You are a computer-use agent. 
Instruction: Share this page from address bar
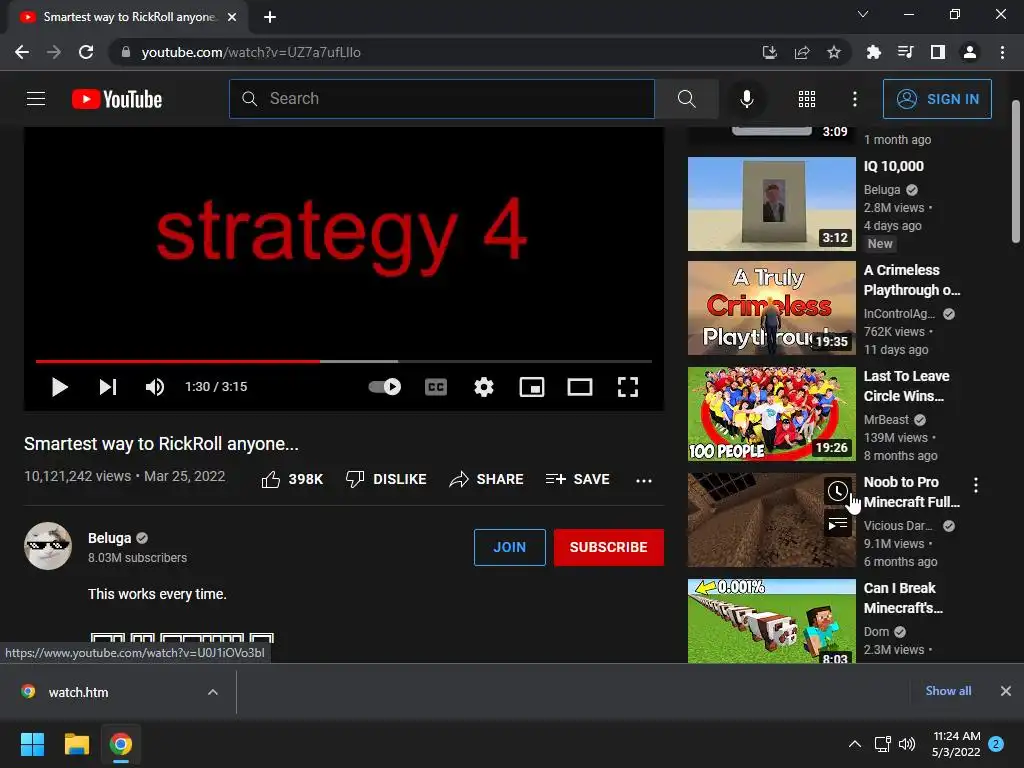(802, 52)
